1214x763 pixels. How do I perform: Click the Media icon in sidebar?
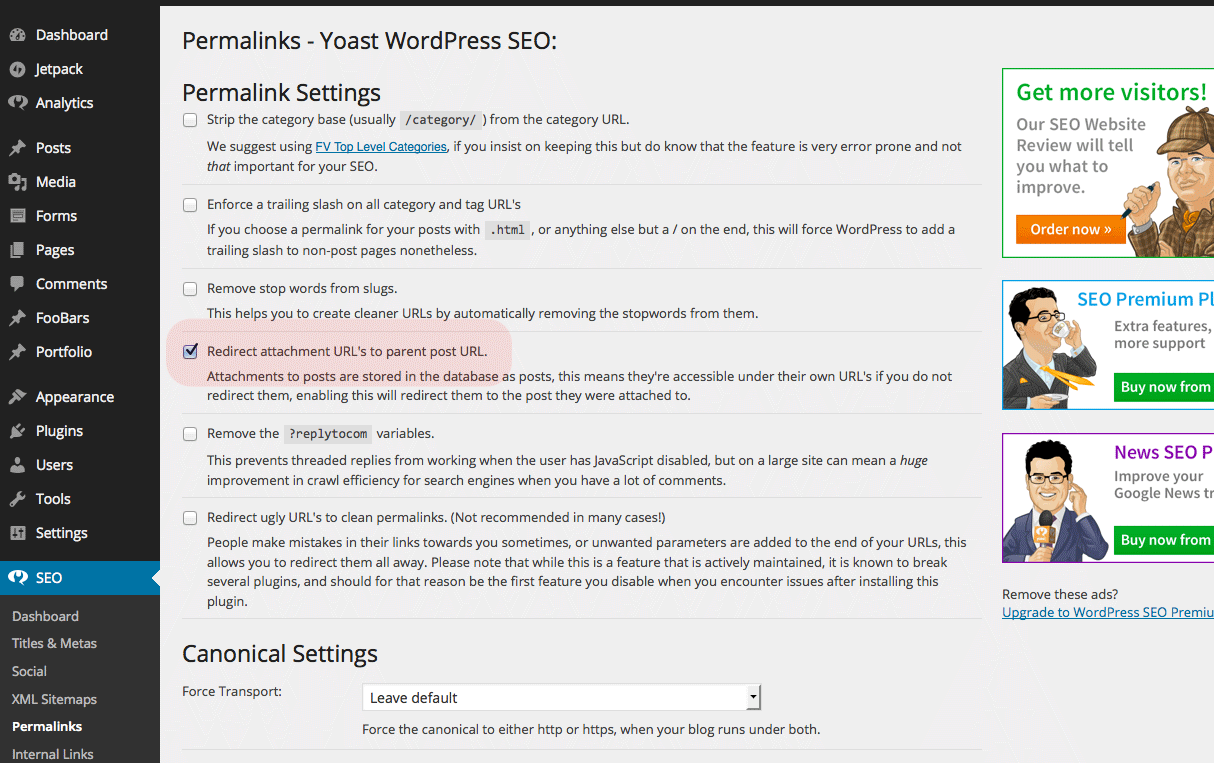coord(17,182)
